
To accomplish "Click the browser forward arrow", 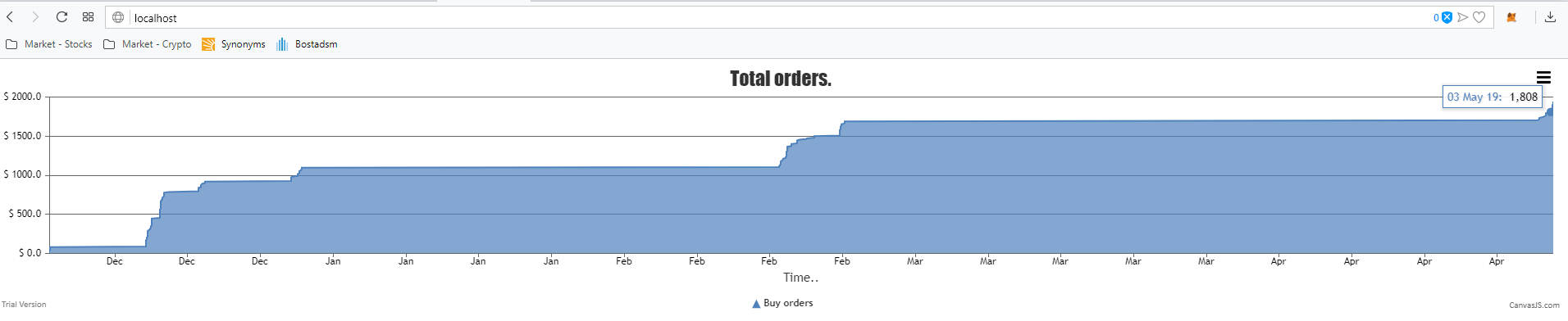I will tap(35, 17).
